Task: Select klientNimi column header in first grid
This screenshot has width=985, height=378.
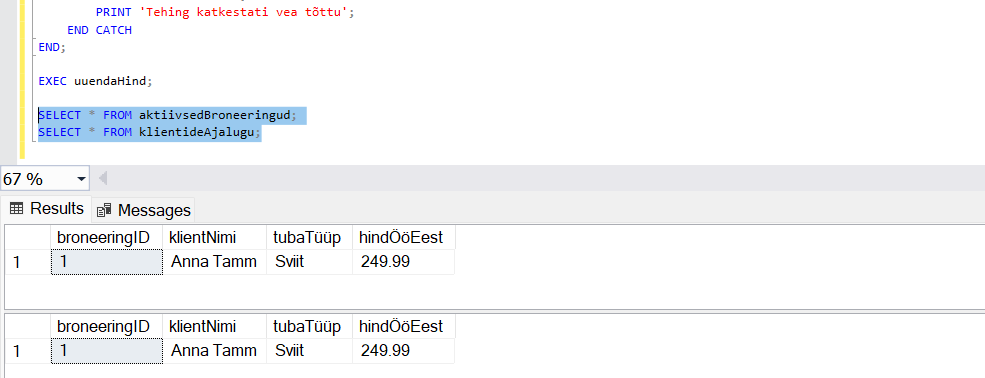Action: 215,237
